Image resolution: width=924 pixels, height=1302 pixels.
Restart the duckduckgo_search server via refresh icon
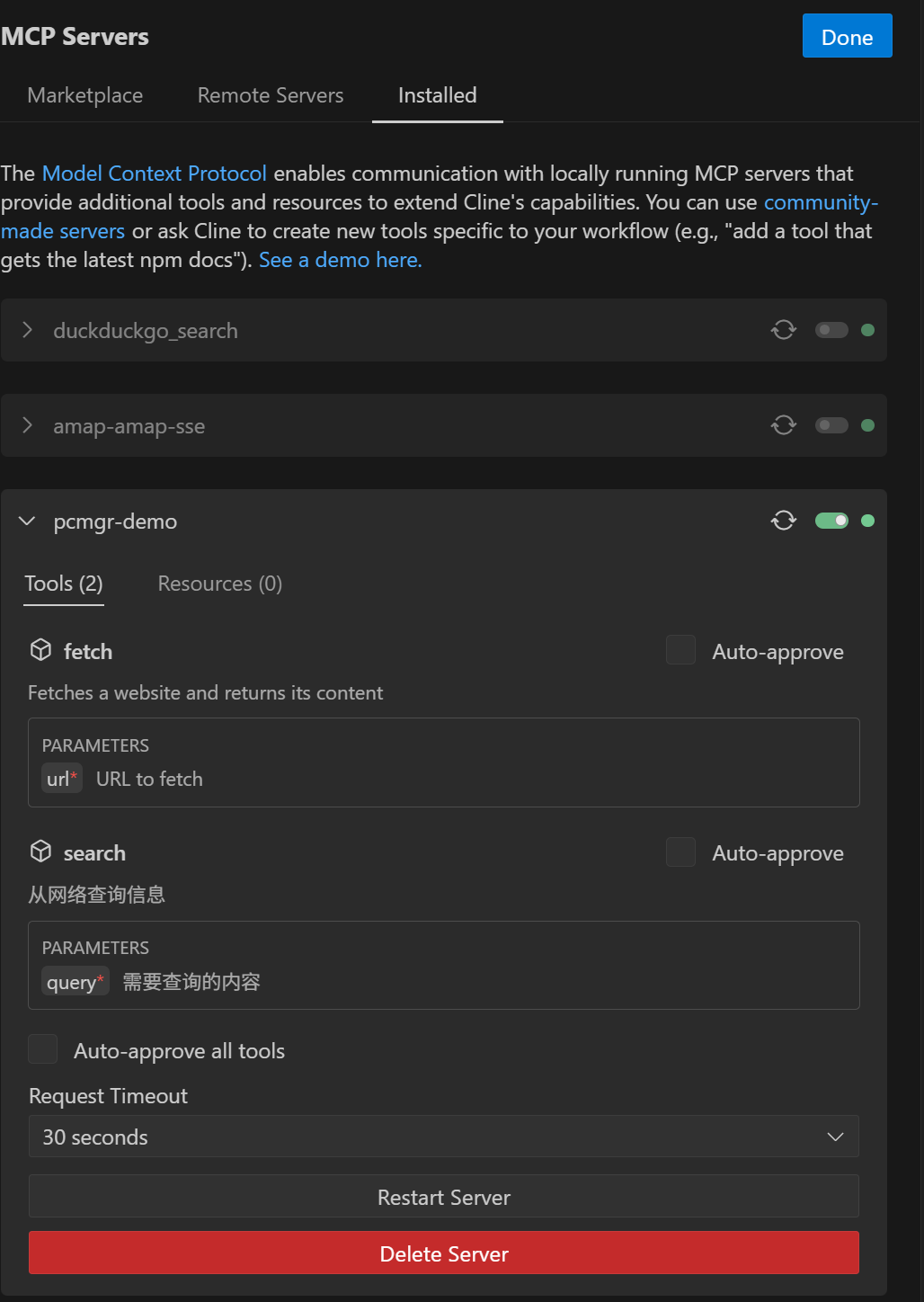[784, 330]
